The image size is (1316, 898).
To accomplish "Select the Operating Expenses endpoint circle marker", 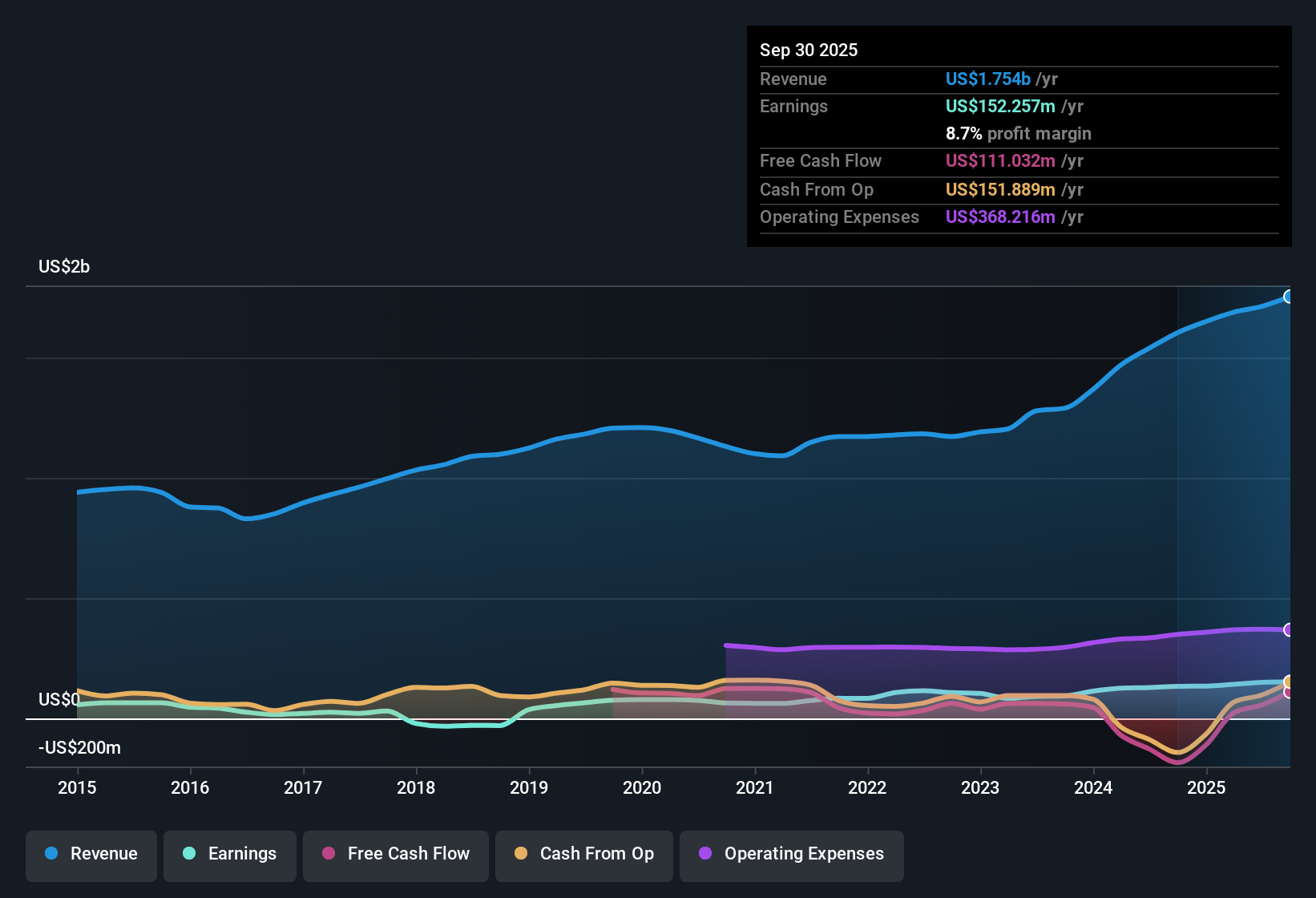I will click(x=1289, y=629).
